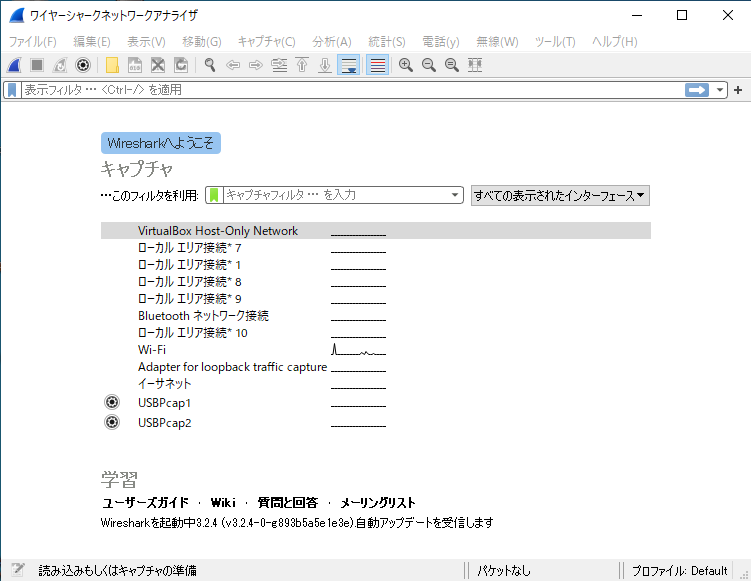Select the Wi-Fi interface traffic sparkline
This screenshot has width=751, height=581.
coord(358,350)
